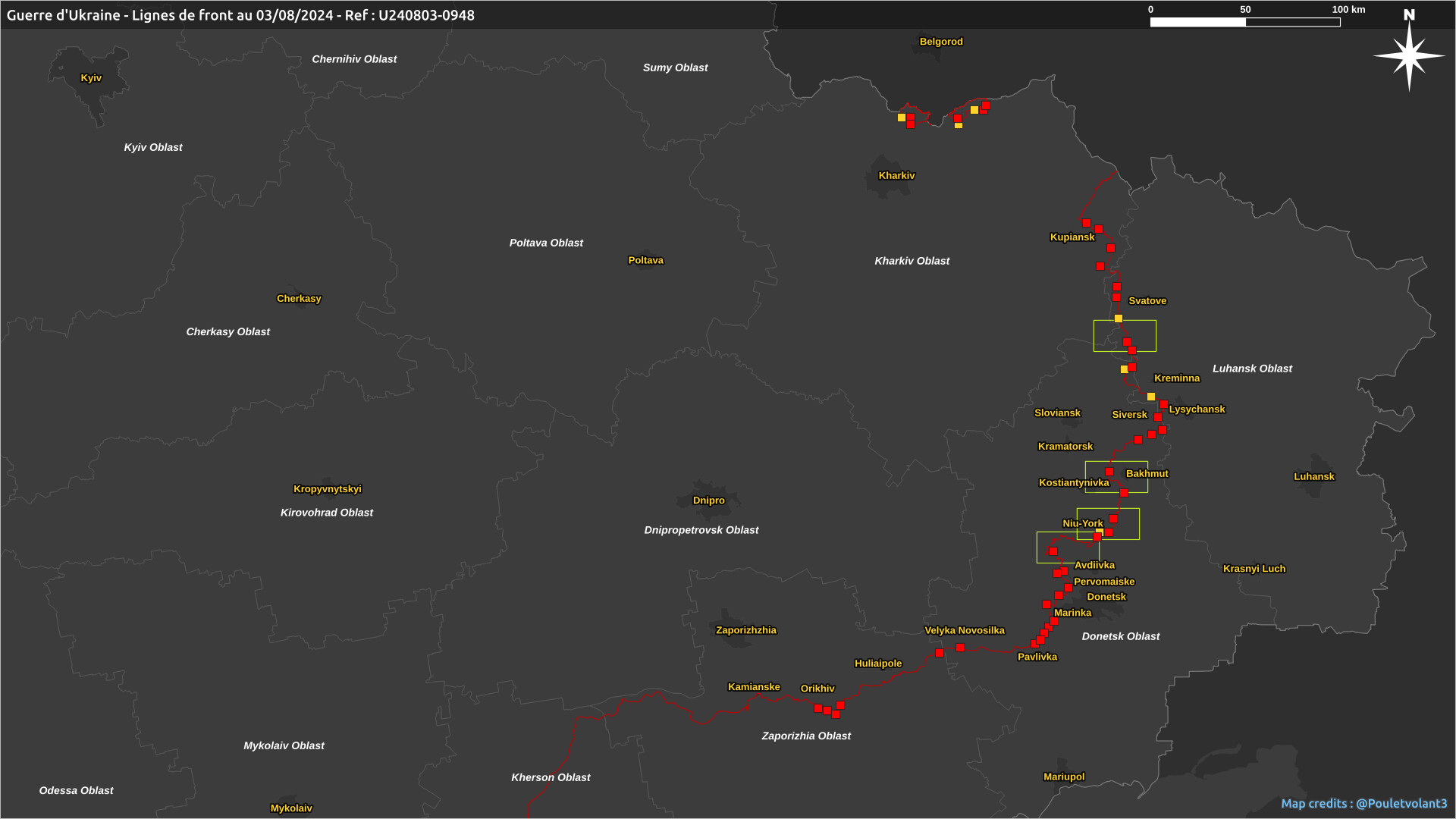Screen dimensions: 1456x819
Task: Click the Kyiv city icon label
Action: (x=91, y=78)
